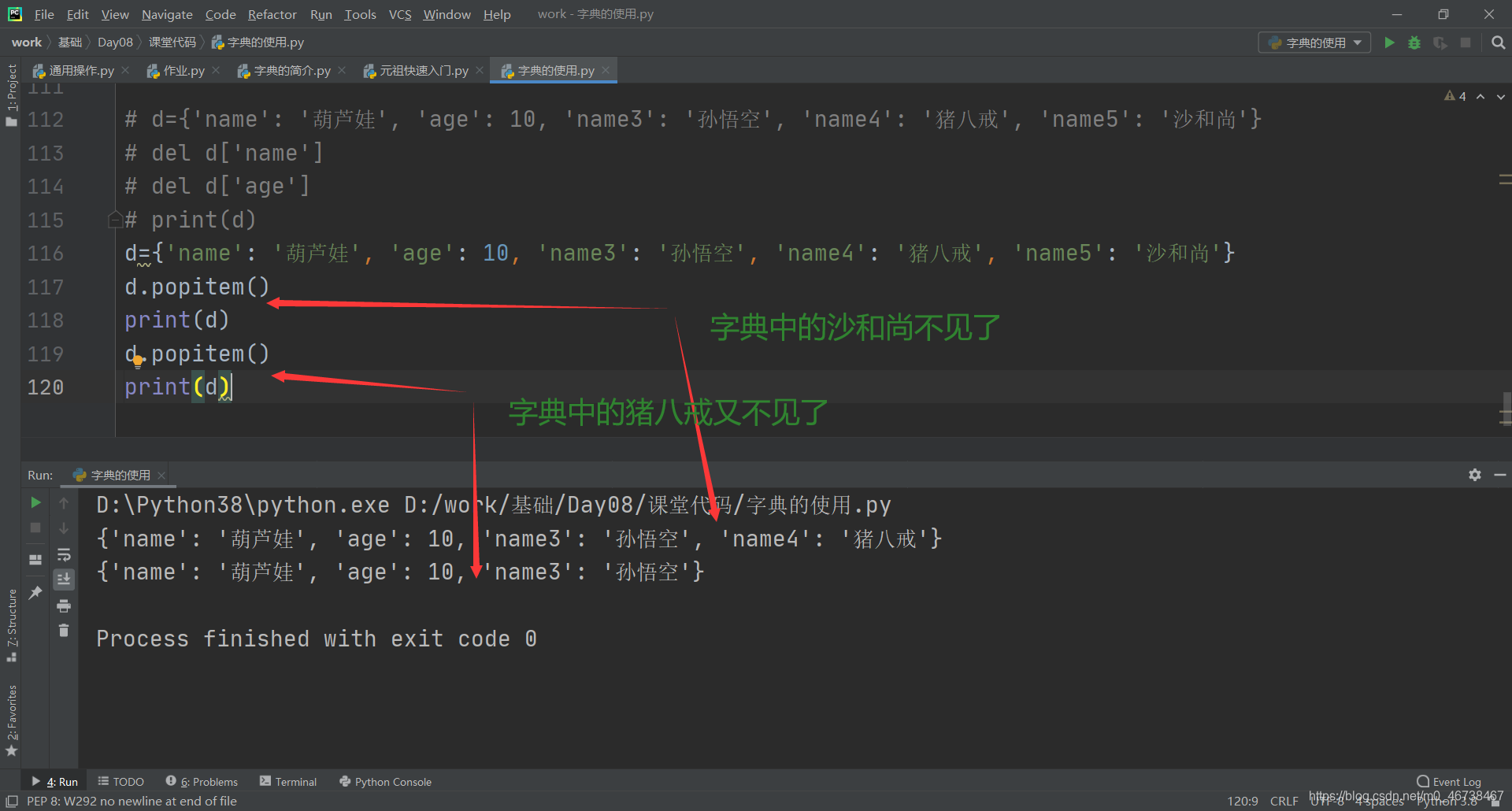Toggle soft-wrap in Run console

point(64,554)
